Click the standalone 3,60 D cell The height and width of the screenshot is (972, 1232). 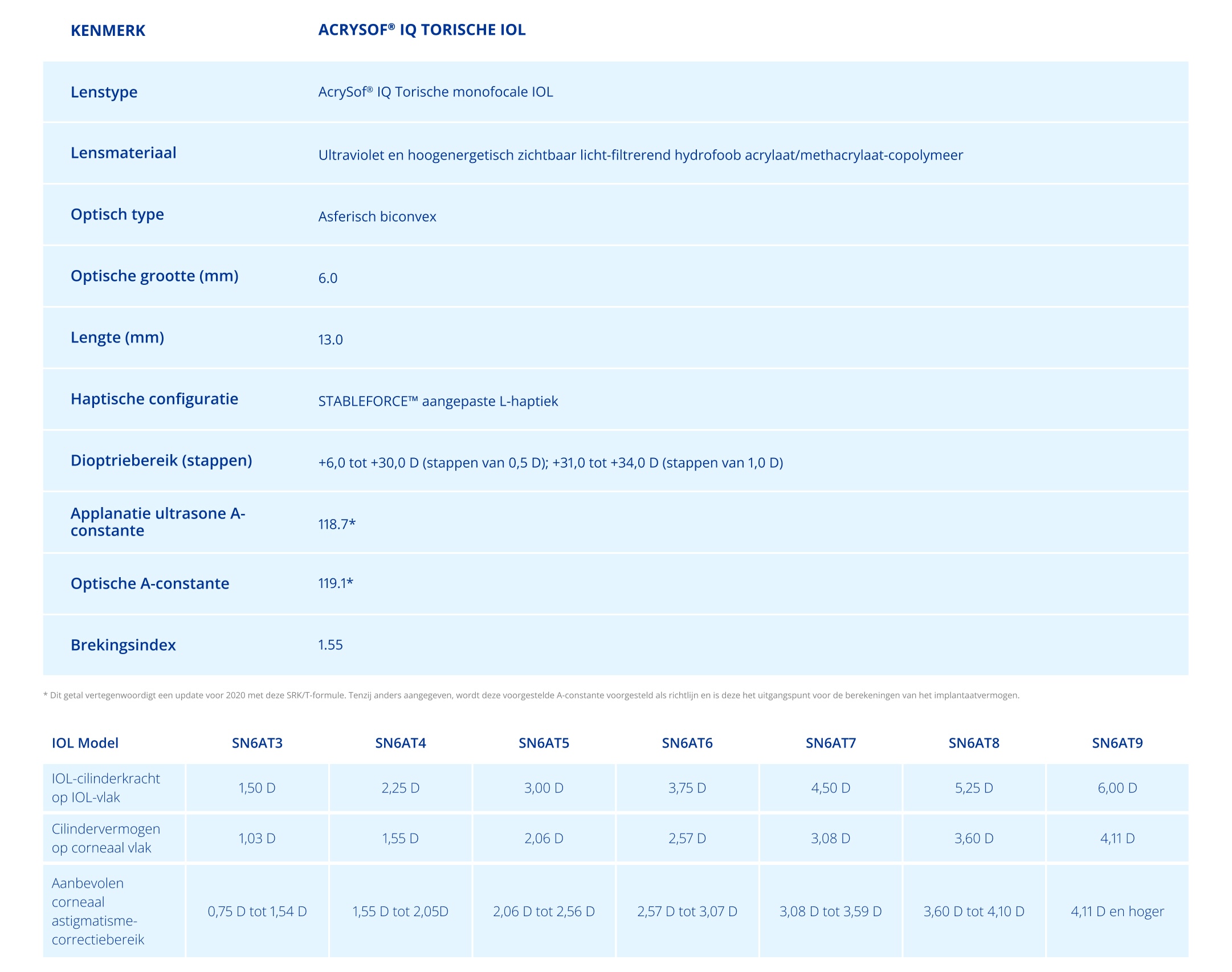coord(974,838)
